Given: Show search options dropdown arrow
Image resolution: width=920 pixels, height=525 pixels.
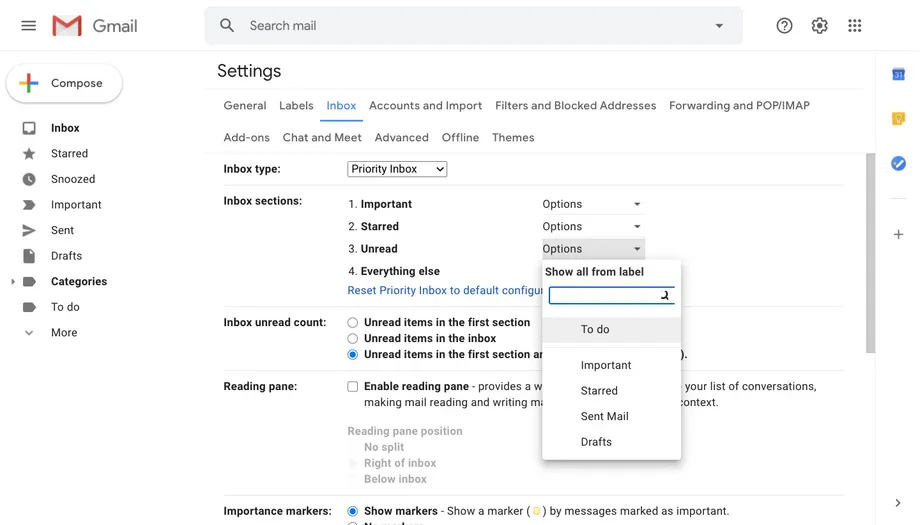Looking at the screenshot, I should (719, 26).
